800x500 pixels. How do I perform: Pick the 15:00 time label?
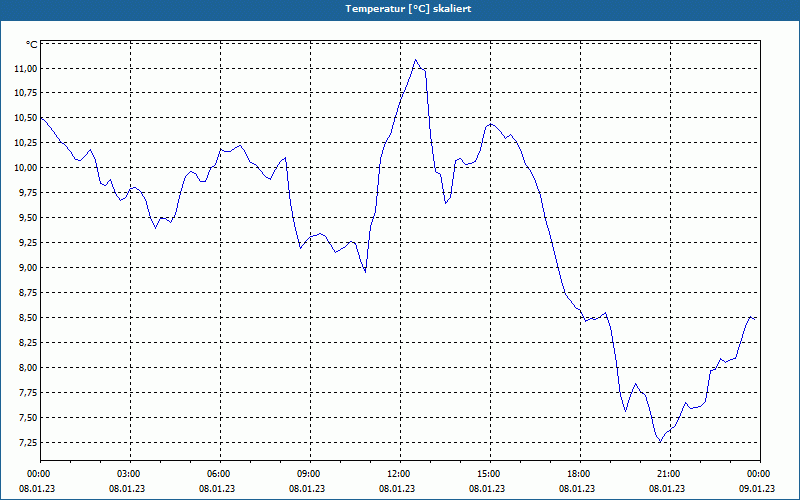(x=490, y=474)
